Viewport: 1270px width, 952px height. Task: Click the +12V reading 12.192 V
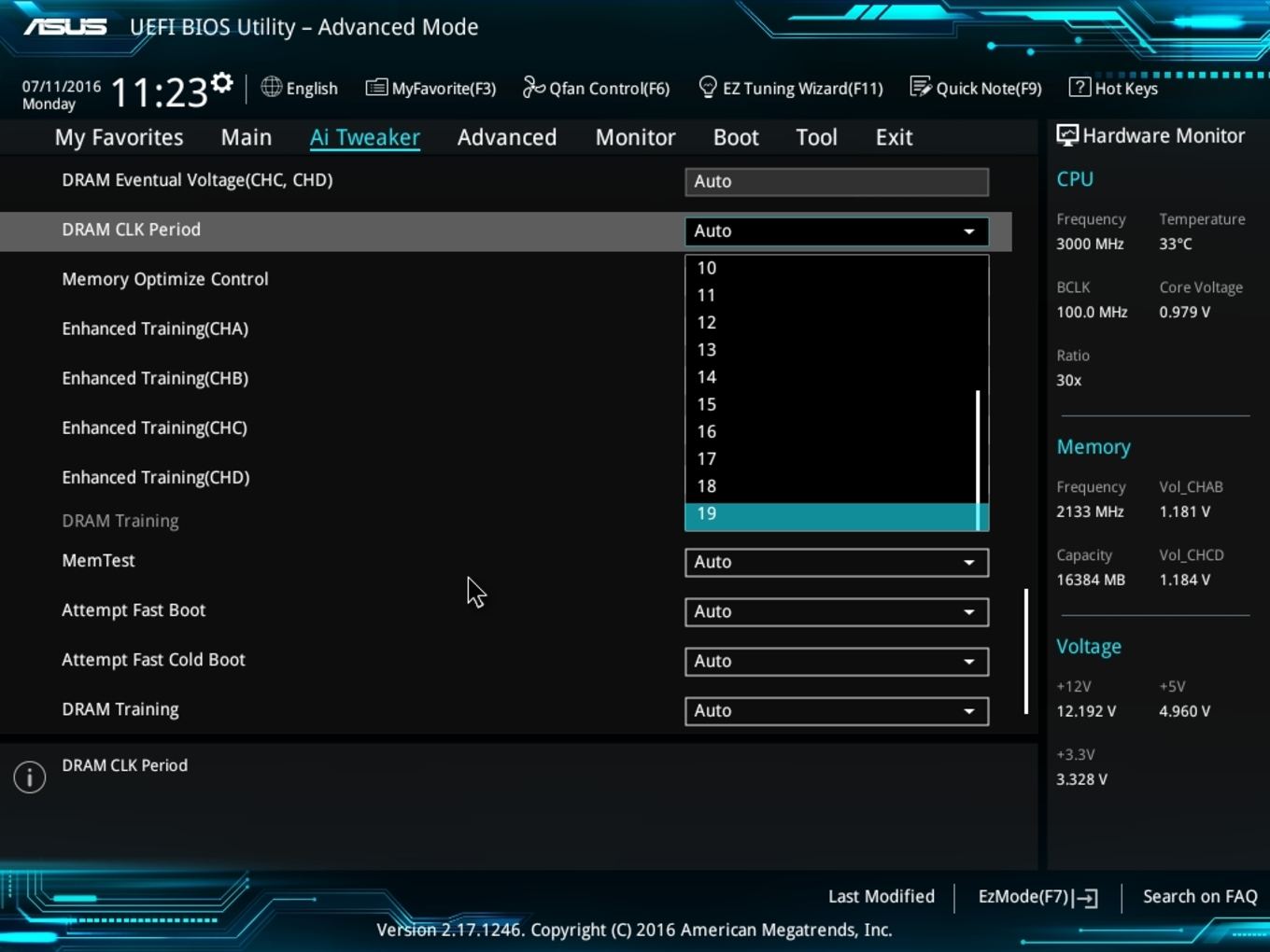(1086, 711)
